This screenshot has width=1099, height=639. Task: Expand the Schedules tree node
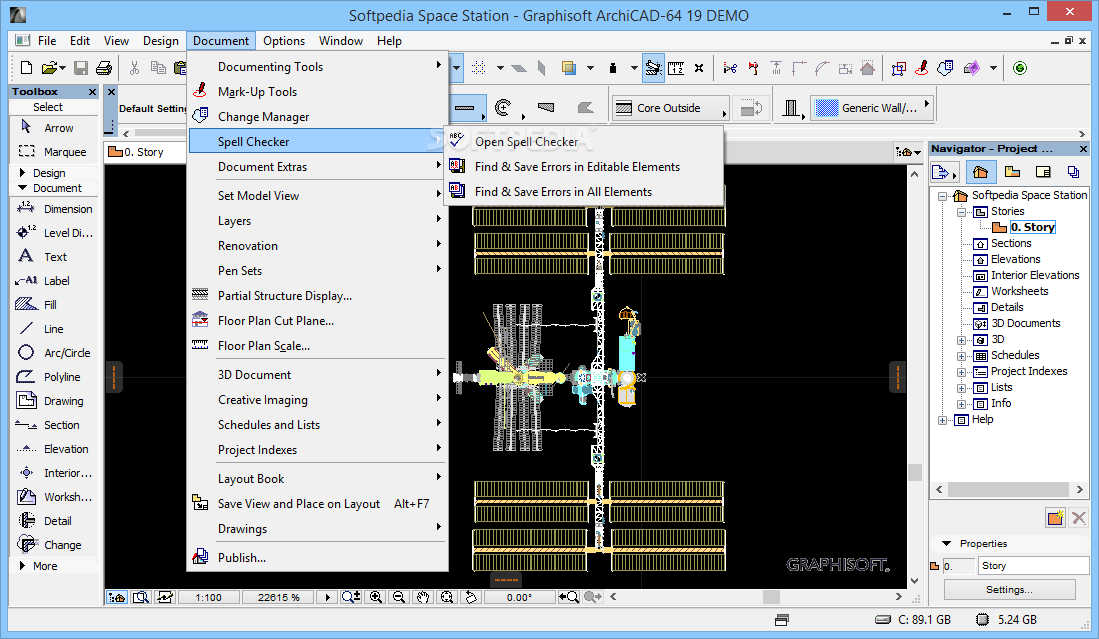pyautogui.click(x=962, y=356)
